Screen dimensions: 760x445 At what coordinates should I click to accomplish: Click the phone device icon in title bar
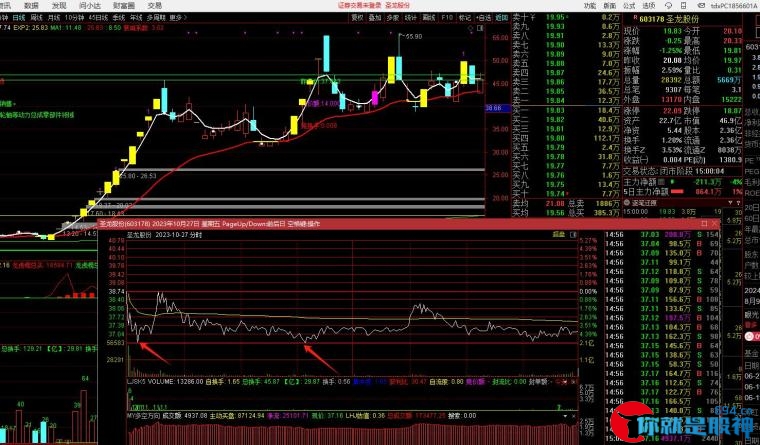coord(684,6)
